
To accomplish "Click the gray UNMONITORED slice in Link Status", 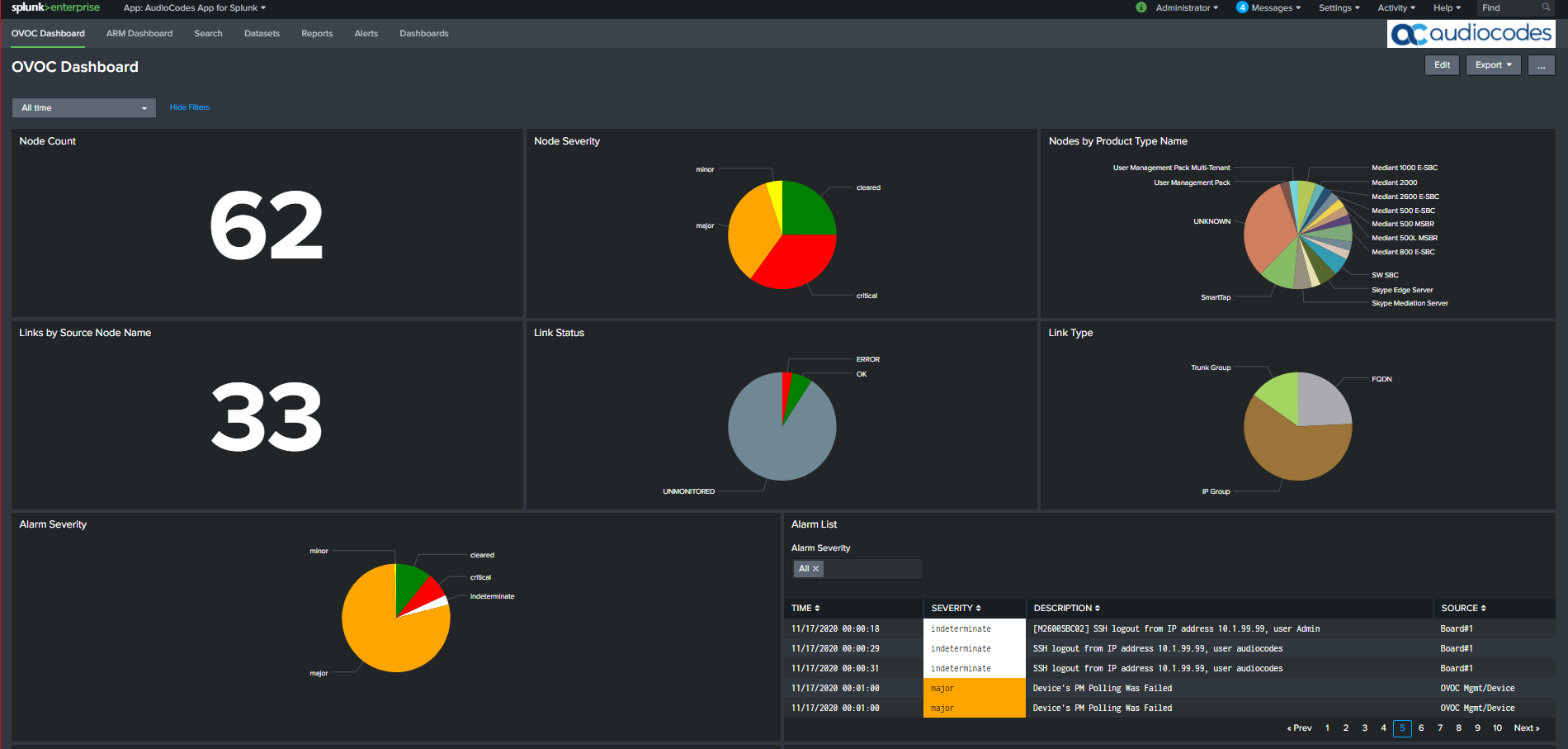I will click(776, 442).
